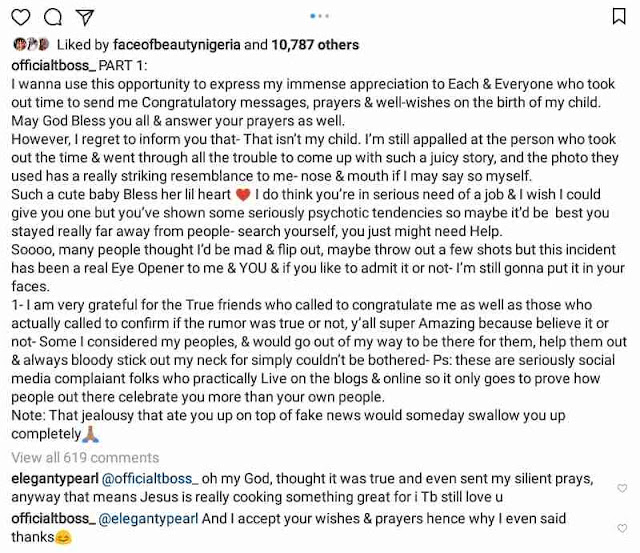This screenshot has height=553, width=640.
Task: Open officialtboss_ profile from the reply username
Action: click(x=54, y=519)
